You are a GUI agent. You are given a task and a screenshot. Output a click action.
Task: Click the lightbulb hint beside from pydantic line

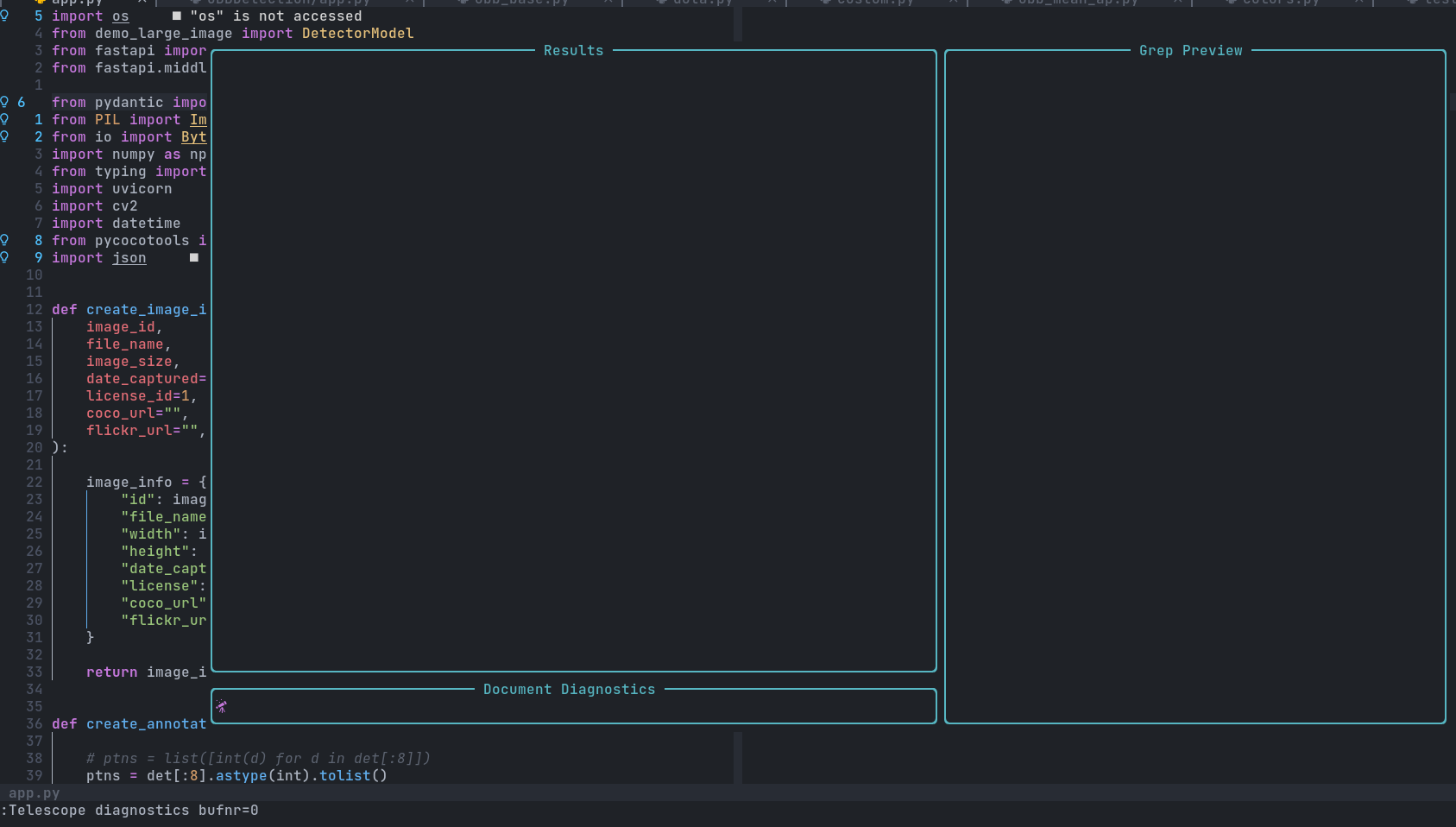pos(4,102)
